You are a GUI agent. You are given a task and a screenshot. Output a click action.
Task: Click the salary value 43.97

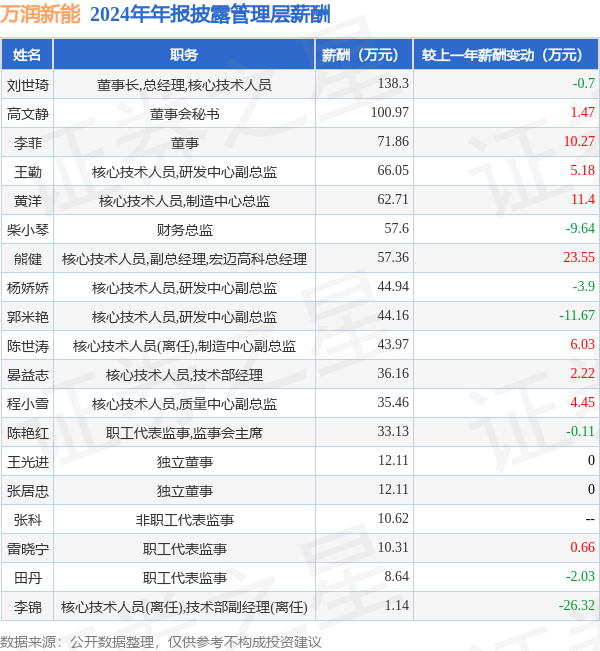[x=393, y=345]
